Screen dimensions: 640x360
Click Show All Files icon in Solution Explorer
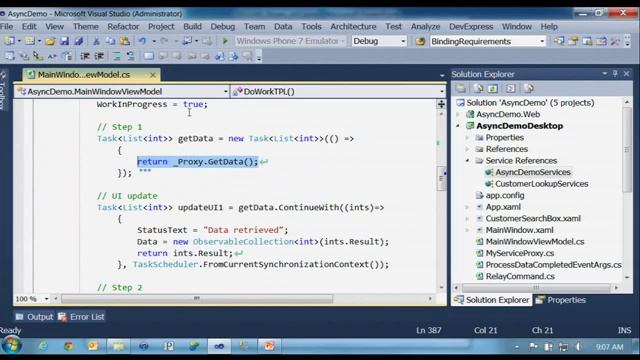click(x=478, y=88)
